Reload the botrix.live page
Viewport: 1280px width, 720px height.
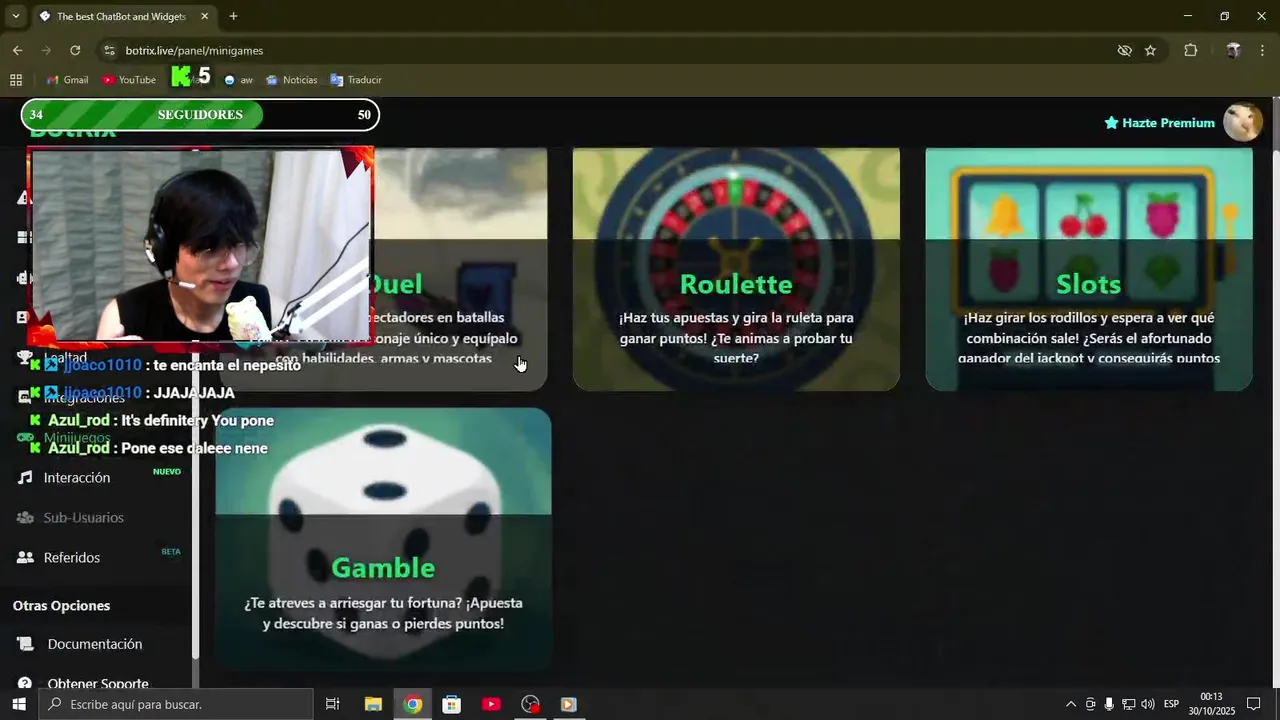(x=75, y=50)
